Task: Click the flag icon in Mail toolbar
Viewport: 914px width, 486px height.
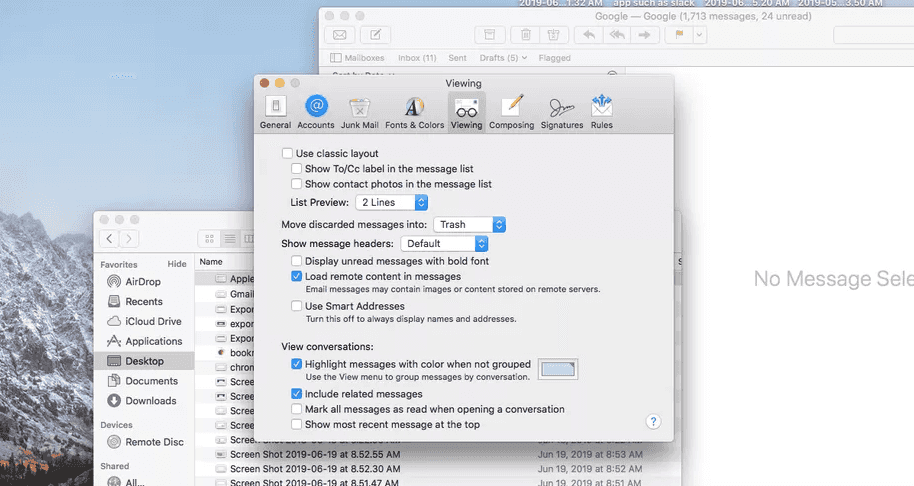Action: click(x=679, y=35)
